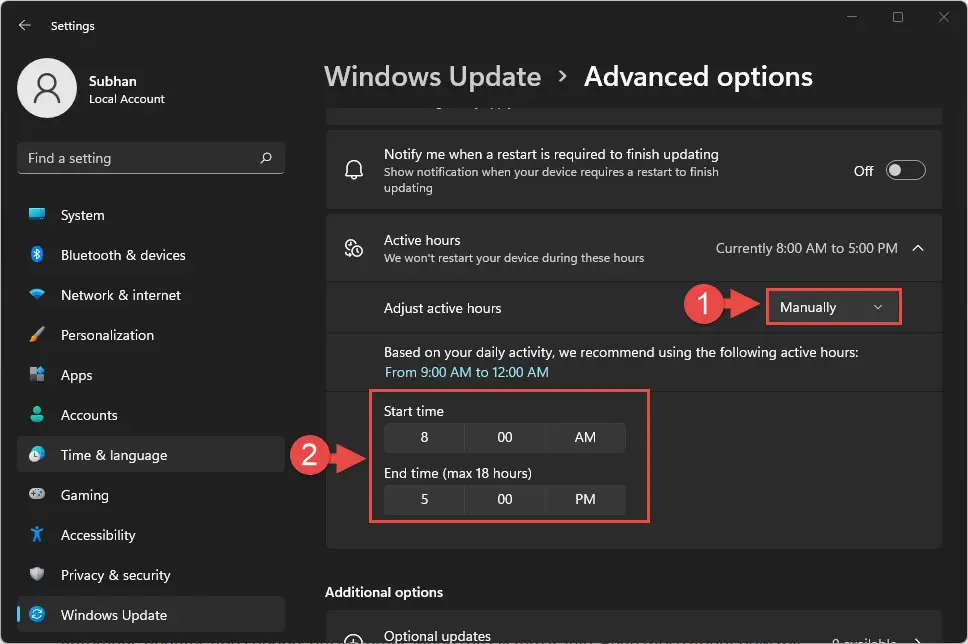Collapse the Active hours section chevron

(918, 248)
